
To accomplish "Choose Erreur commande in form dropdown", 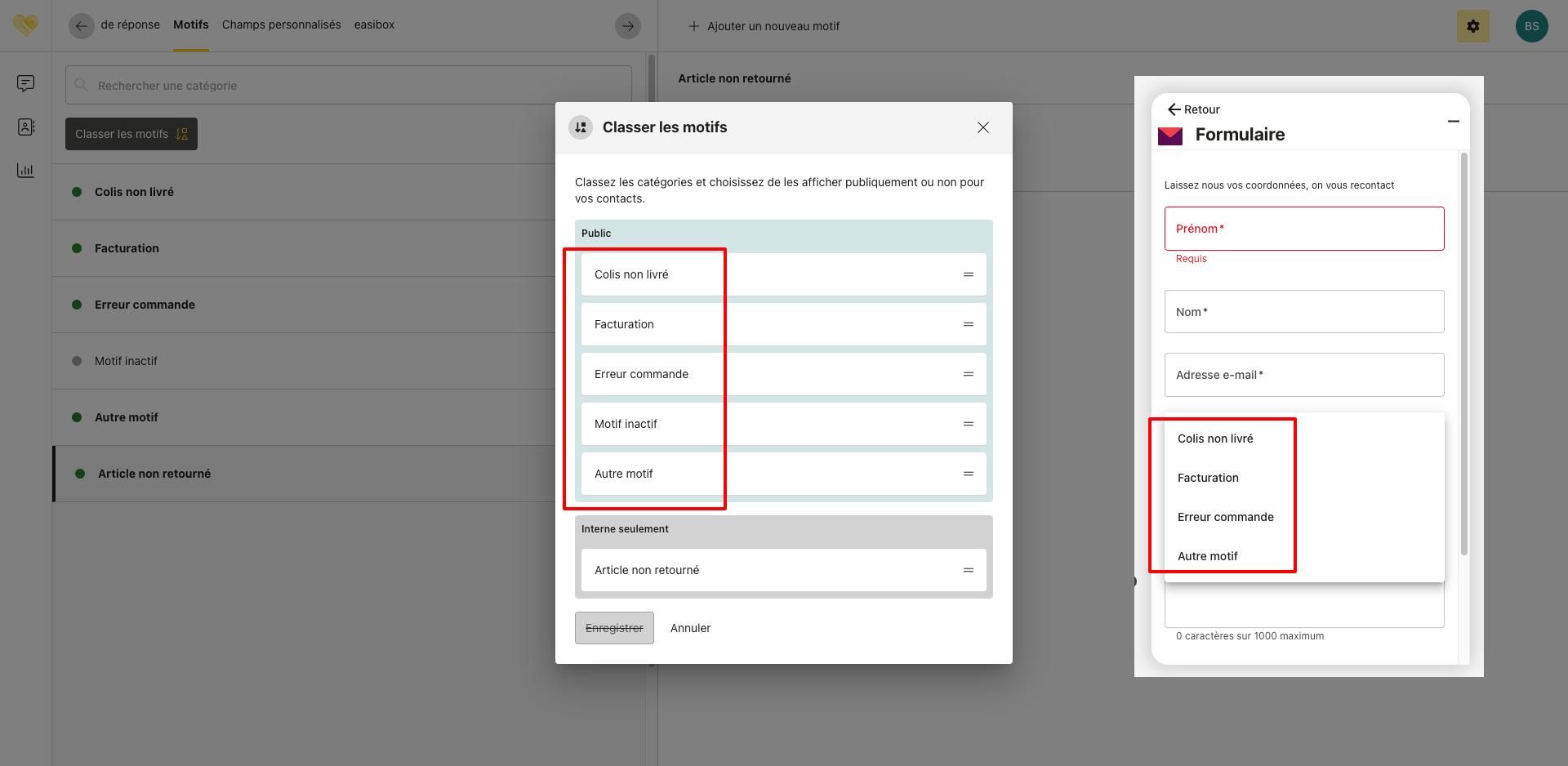I will (1225, 517).
